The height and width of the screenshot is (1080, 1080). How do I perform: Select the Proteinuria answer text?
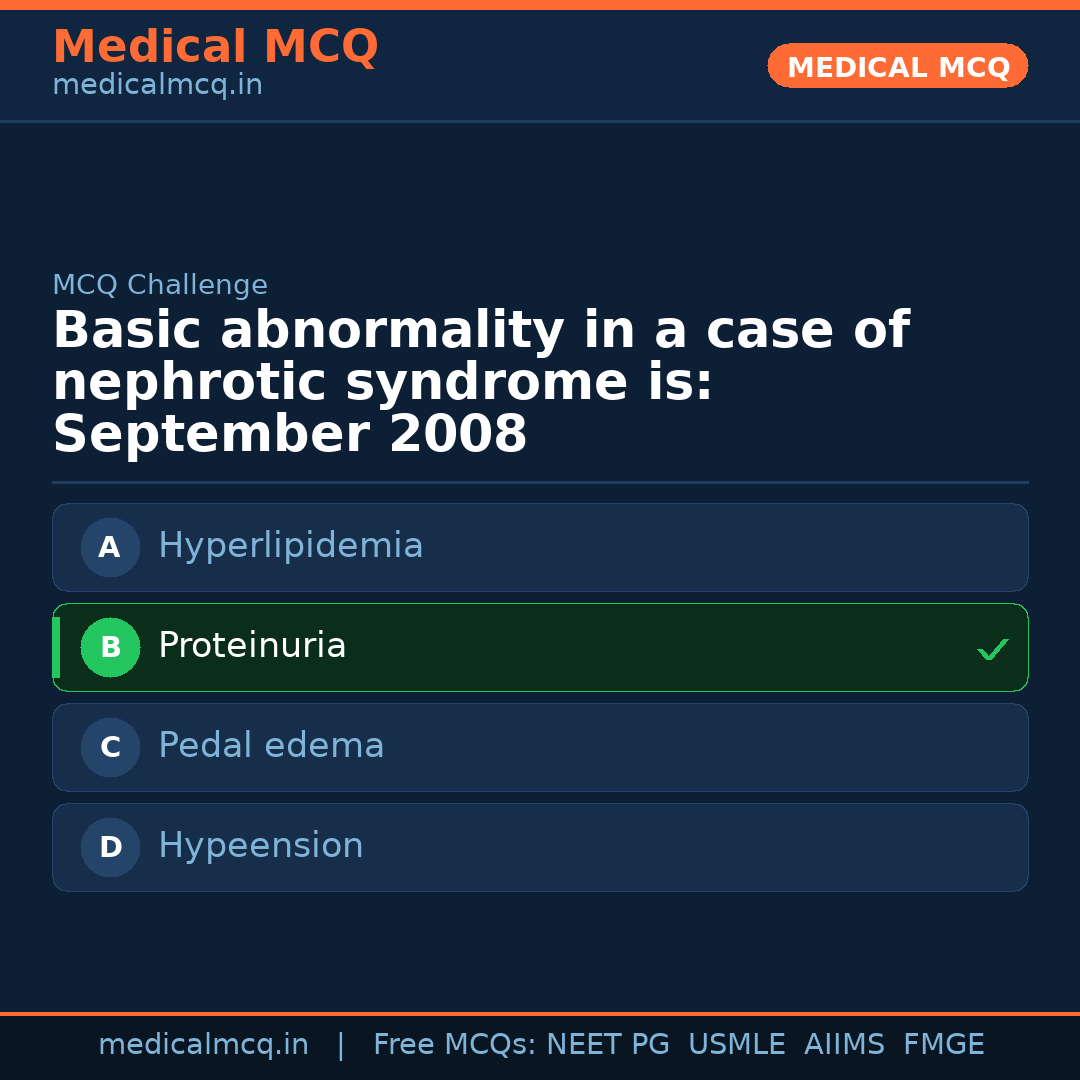point(252,646)
